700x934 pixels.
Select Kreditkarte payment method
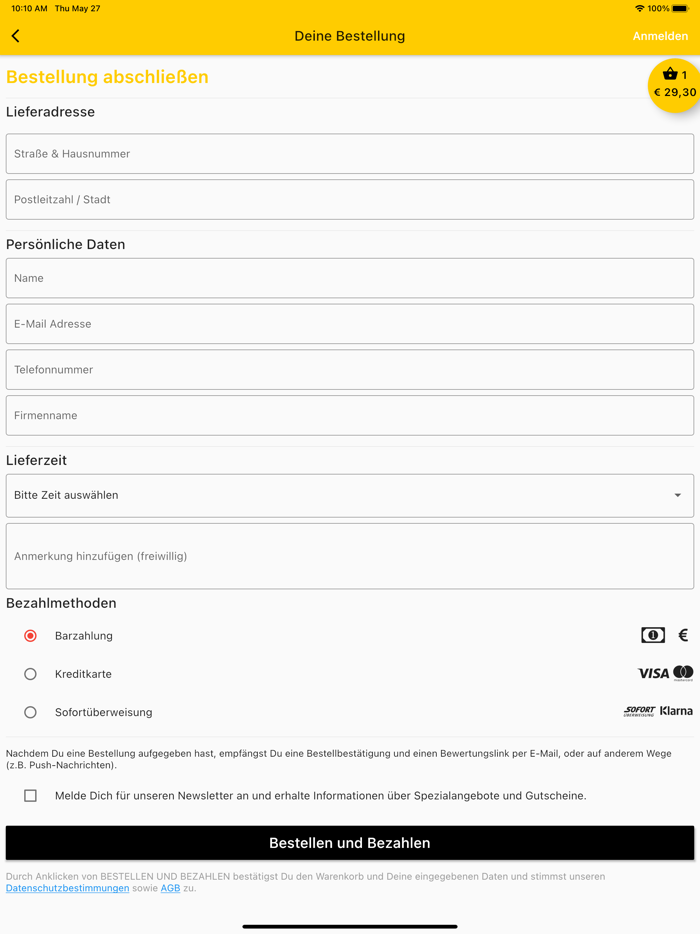(x=31, y=674)
